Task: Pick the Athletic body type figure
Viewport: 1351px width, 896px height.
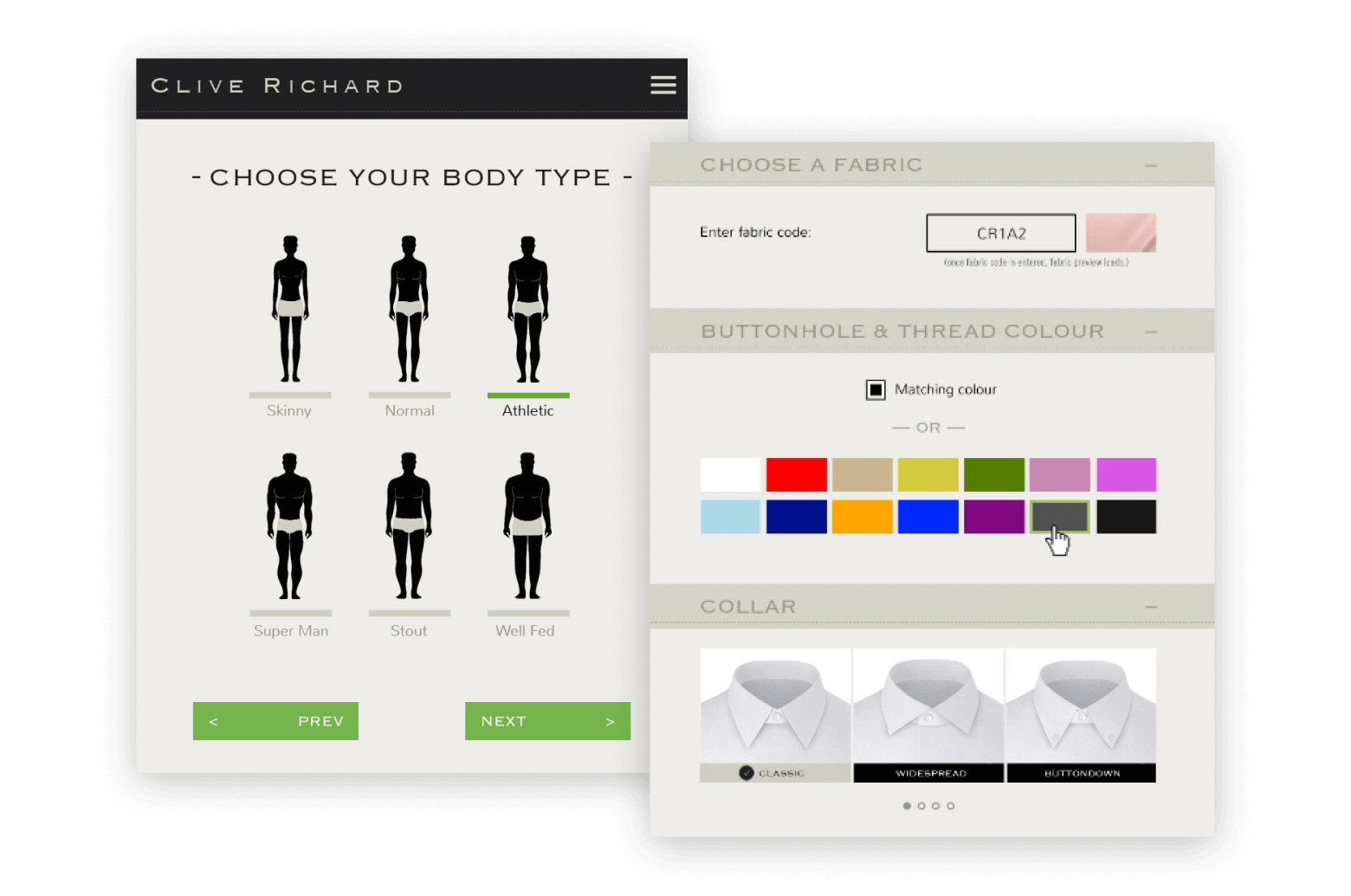Action: pos(527,310)
